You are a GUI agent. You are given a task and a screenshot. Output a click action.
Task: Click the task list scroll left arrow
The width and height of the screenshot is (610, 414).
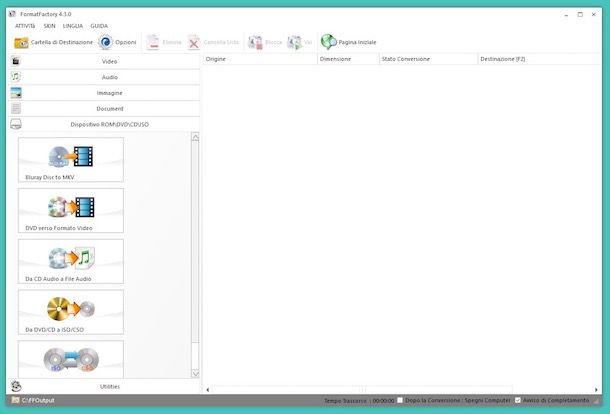point(208,389)
